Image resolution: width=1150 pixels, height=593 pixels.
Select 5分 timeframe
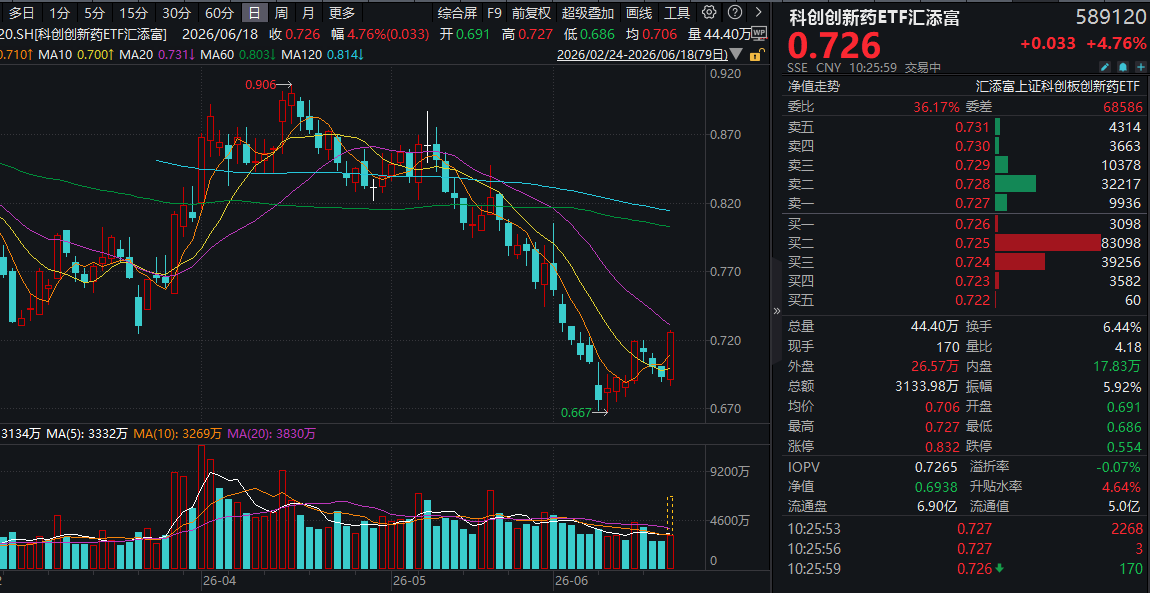coord(94,12)
